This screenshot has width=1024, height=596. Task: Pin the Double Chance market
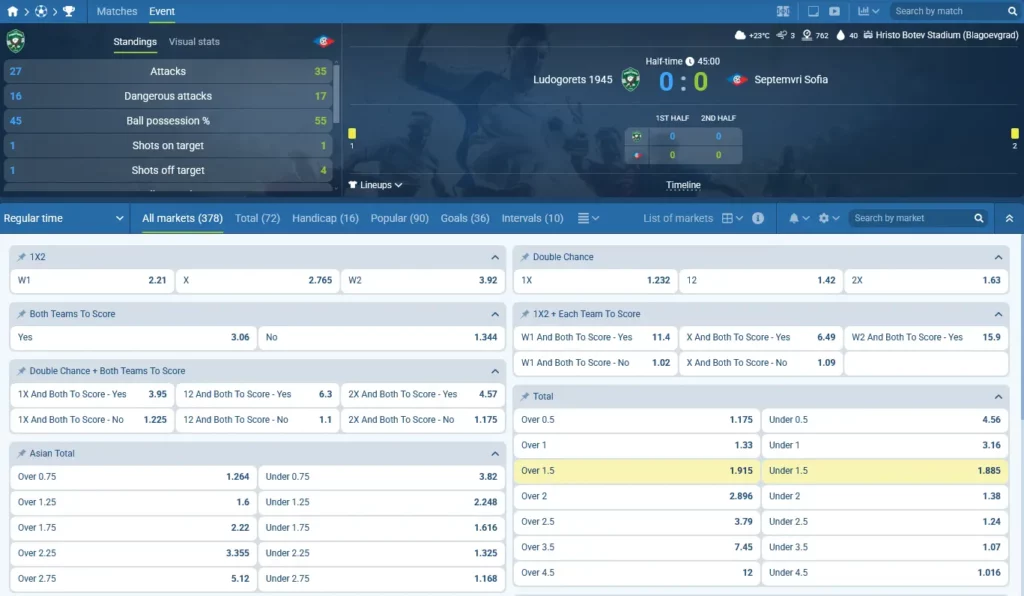pyautogui.click(x=525, y=257)
